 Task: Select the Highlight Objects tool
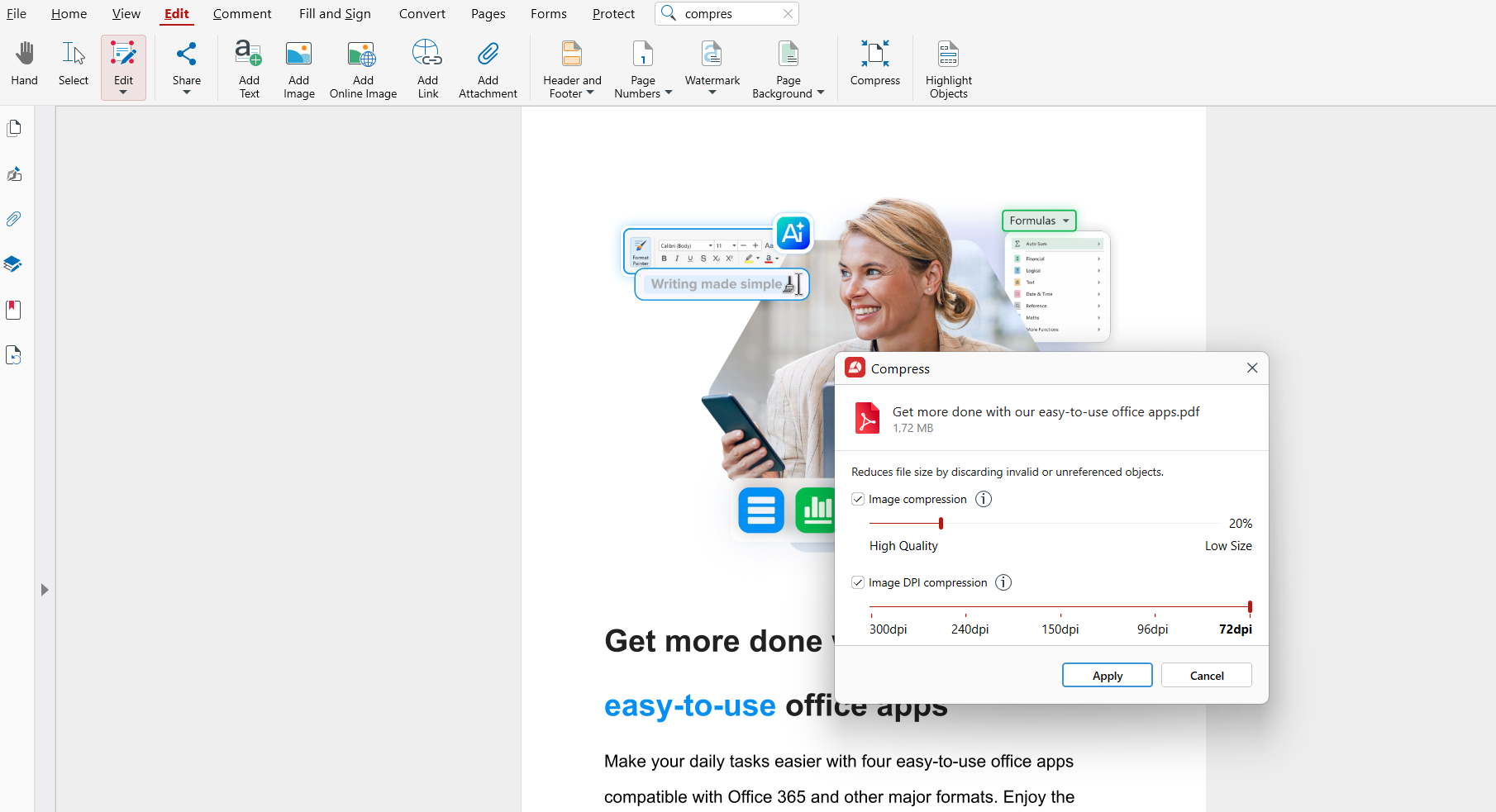(x=948, y=66)
